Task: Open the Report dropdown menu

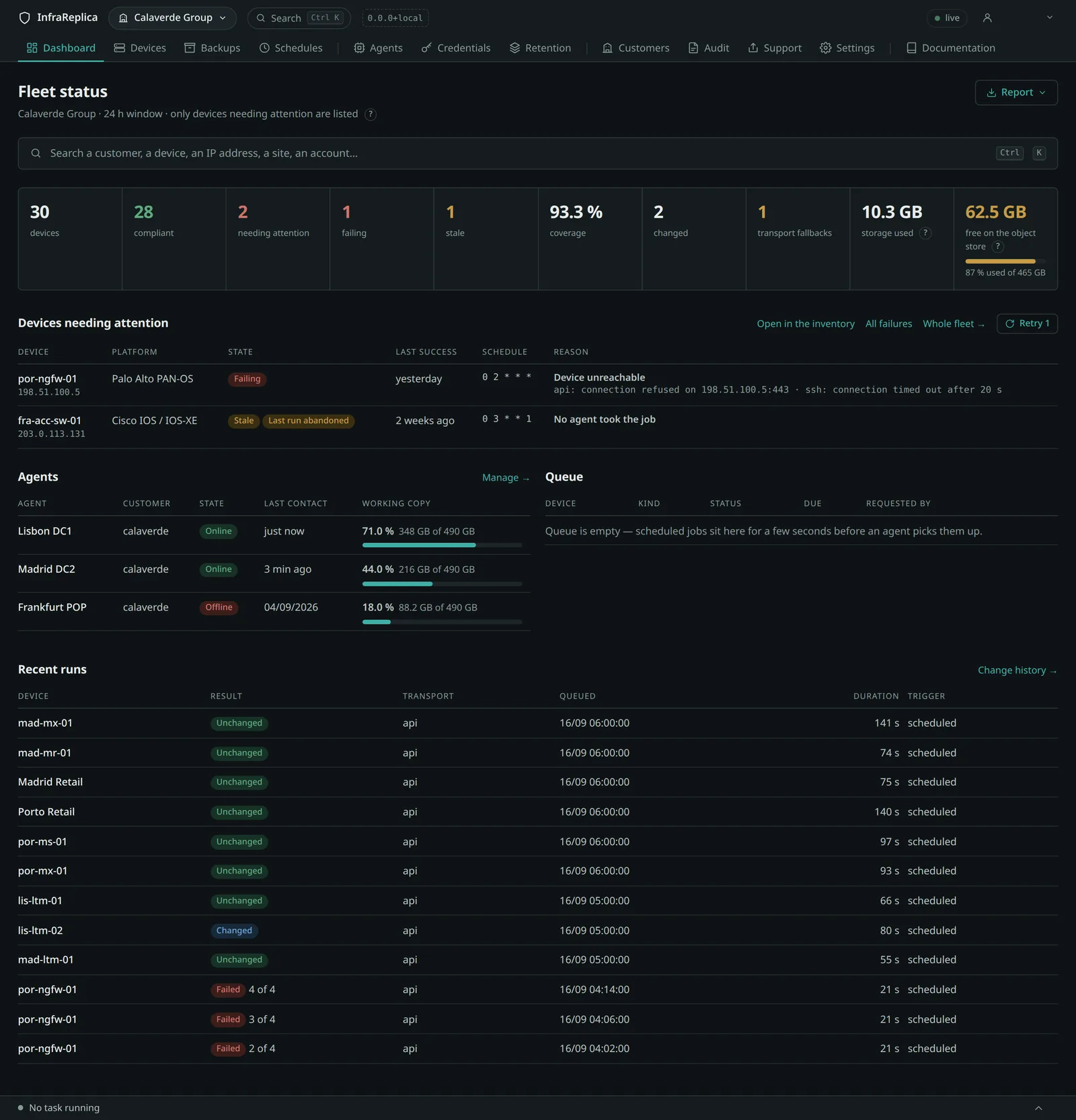Action: point(1016,93)
